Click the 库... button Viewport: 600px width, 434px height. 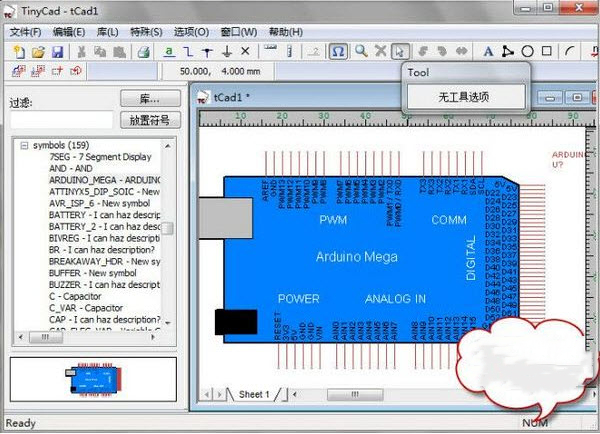coord(150,99)
